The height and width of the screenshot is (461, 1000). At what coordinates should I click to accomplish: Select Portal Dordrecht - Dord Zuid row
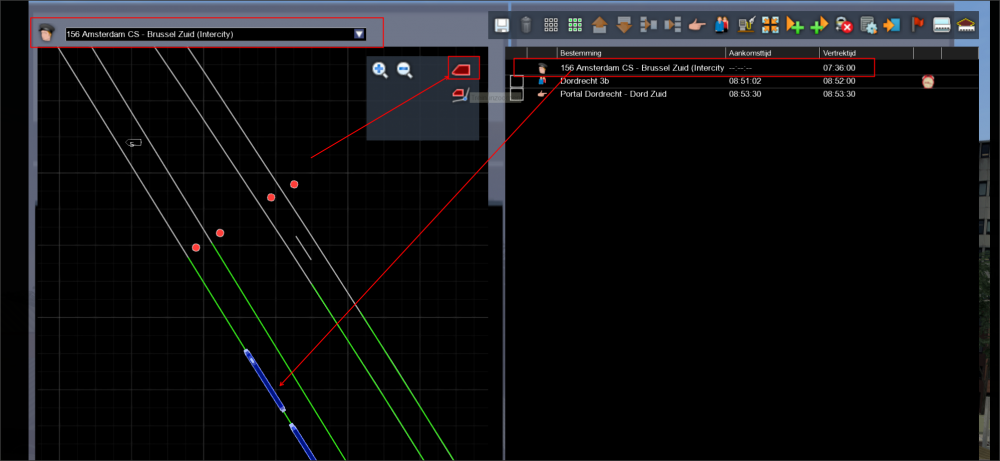(x=640, y=94)
